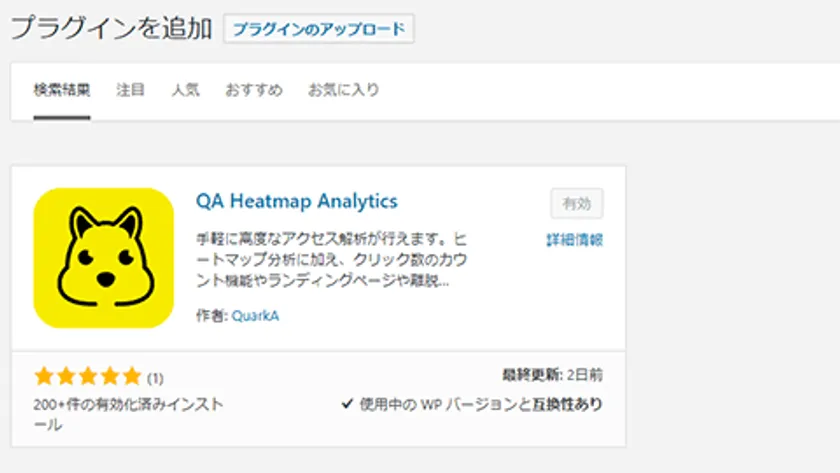Open the QA Heatmap Analytics title link
The image size is (840, 473).
click(297, 201)
